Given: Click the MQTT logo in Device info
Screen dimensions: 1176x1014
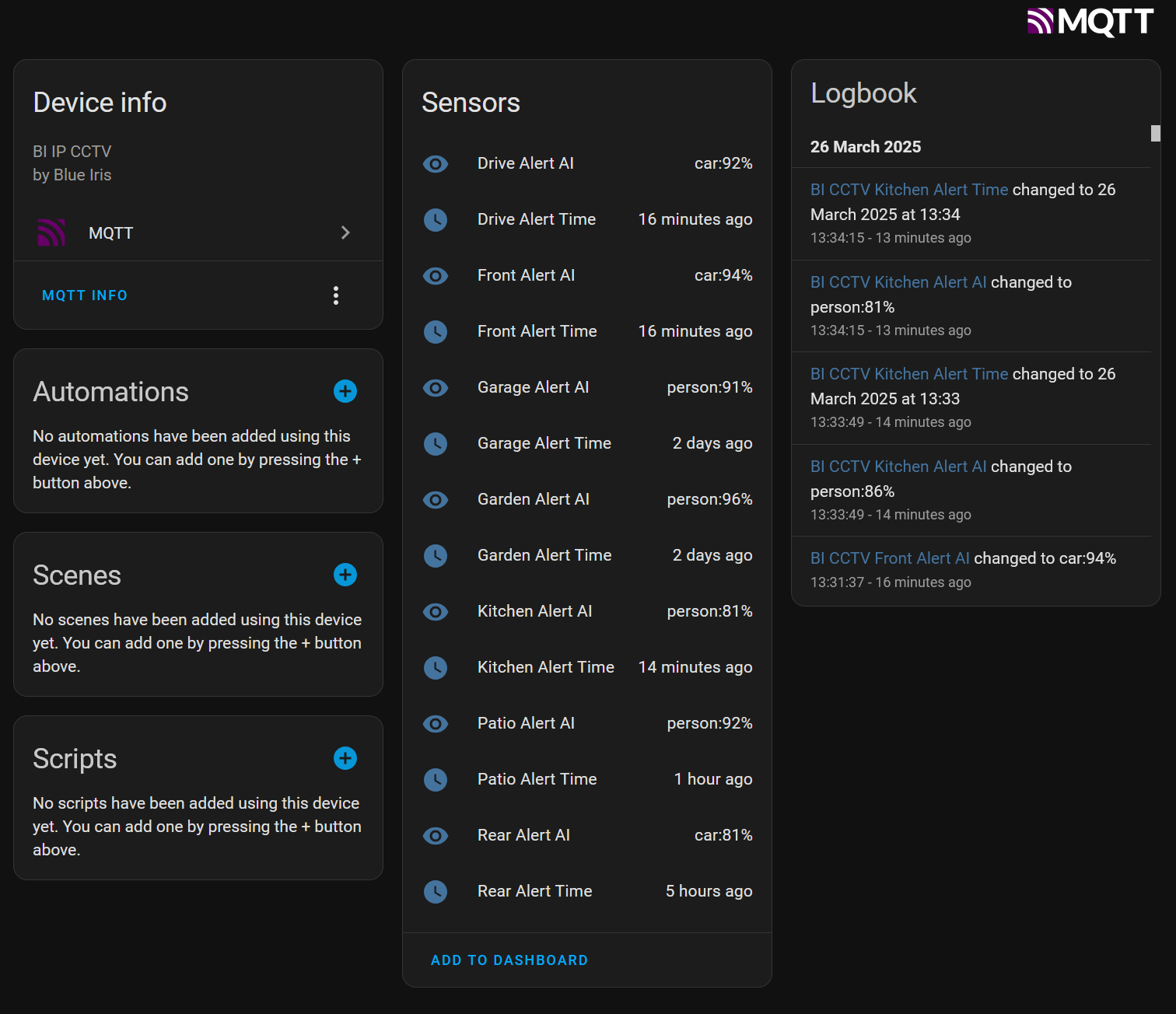Looking at the screenshot, I should pyautogui.click(x=51, y=232).
